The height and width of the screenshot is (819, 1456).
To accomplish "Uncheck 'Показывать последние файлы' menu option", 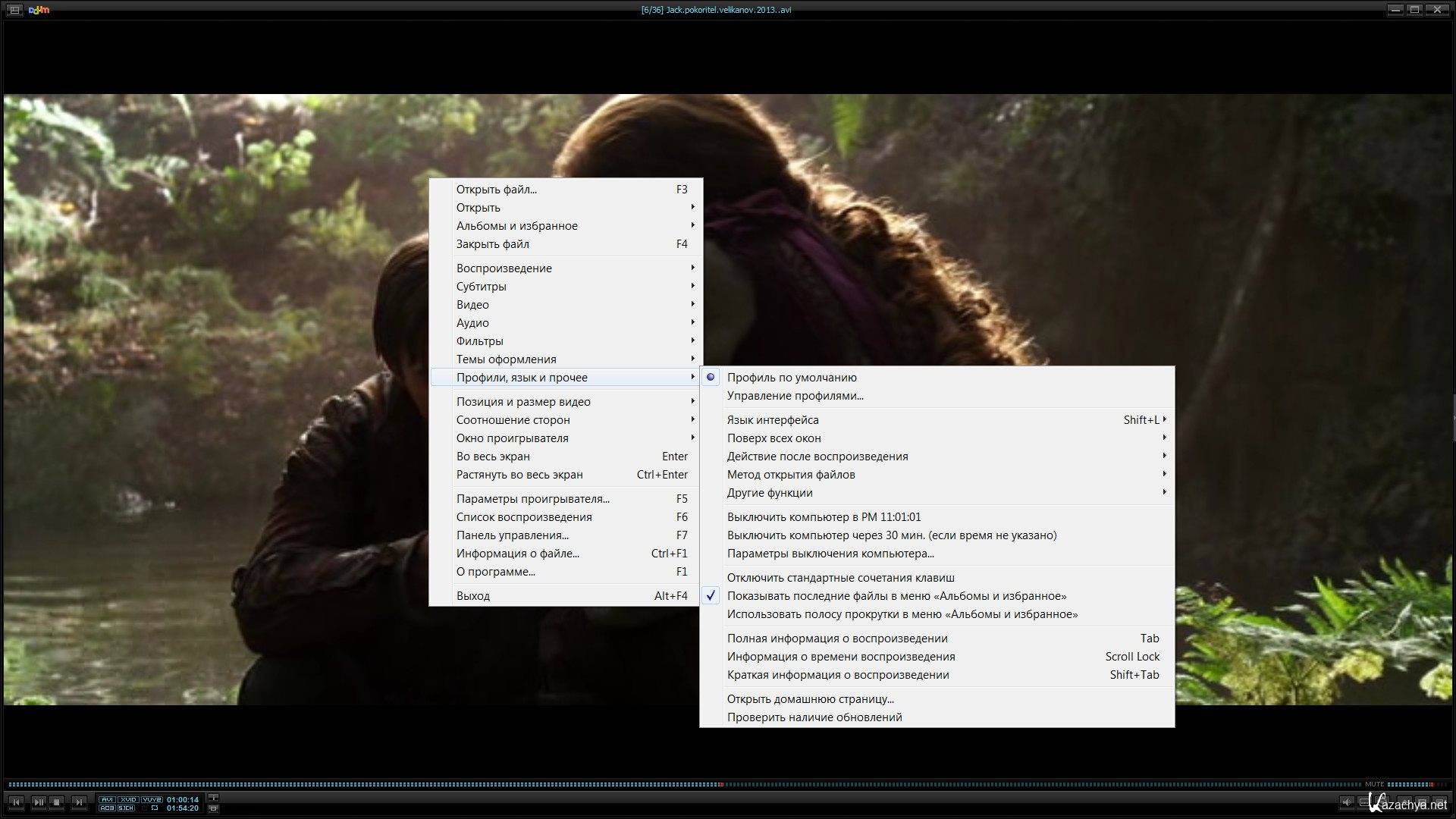I will coord(896,596).
